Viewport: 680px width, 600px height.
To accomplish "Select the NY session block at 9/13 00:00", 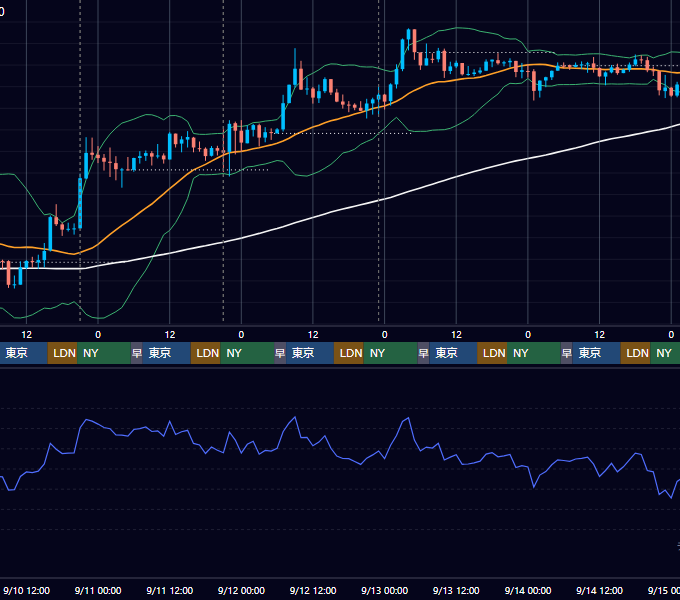I will click(390, 353).
